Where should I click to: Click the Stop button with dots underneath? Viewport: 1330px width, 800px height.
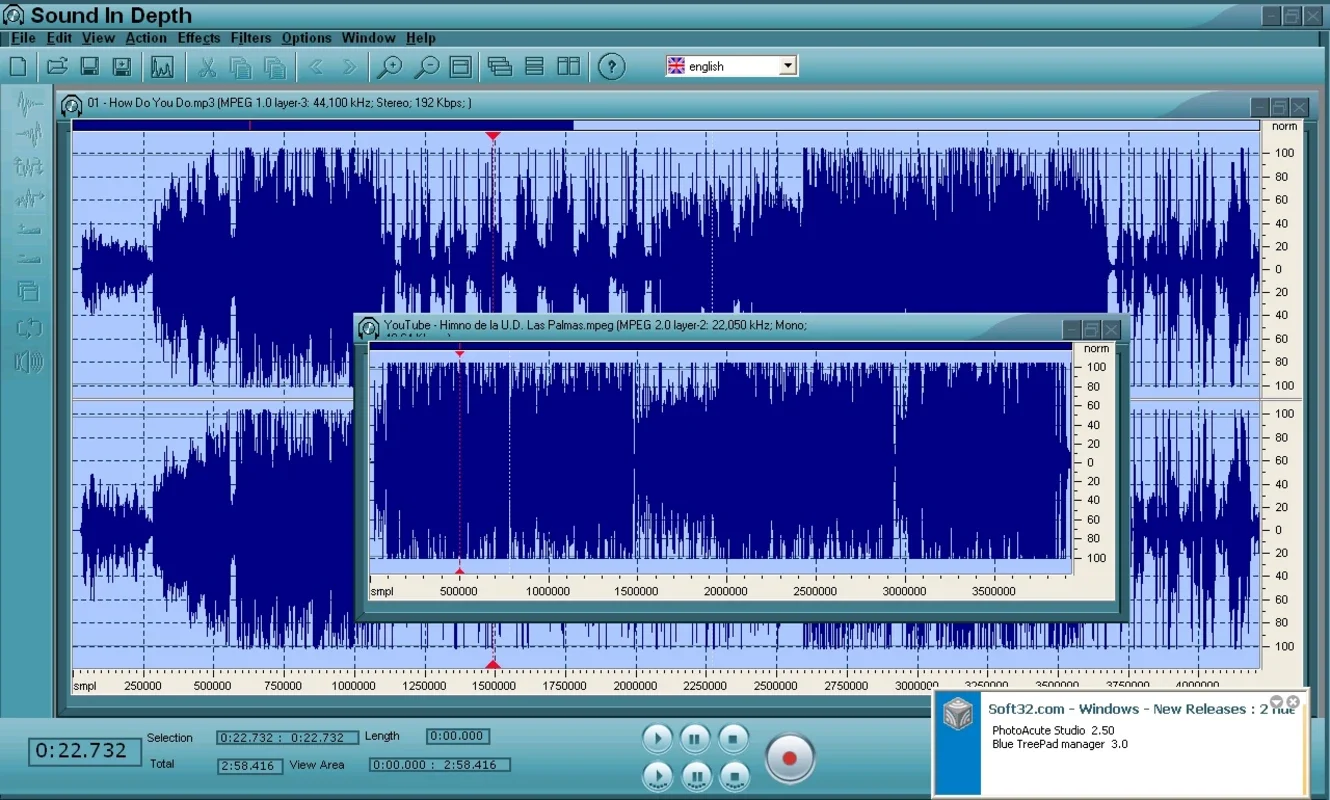(x=733, y=775)
